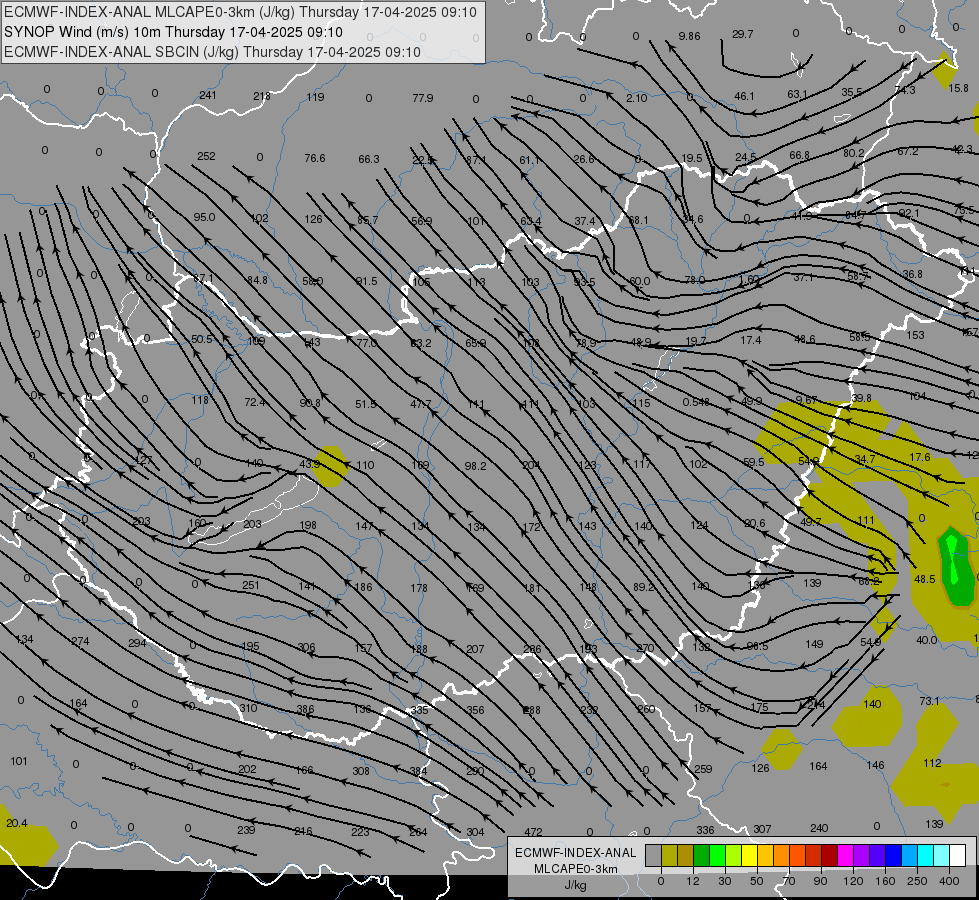
Task: Click the grid value 306
Action: (306, 647)
